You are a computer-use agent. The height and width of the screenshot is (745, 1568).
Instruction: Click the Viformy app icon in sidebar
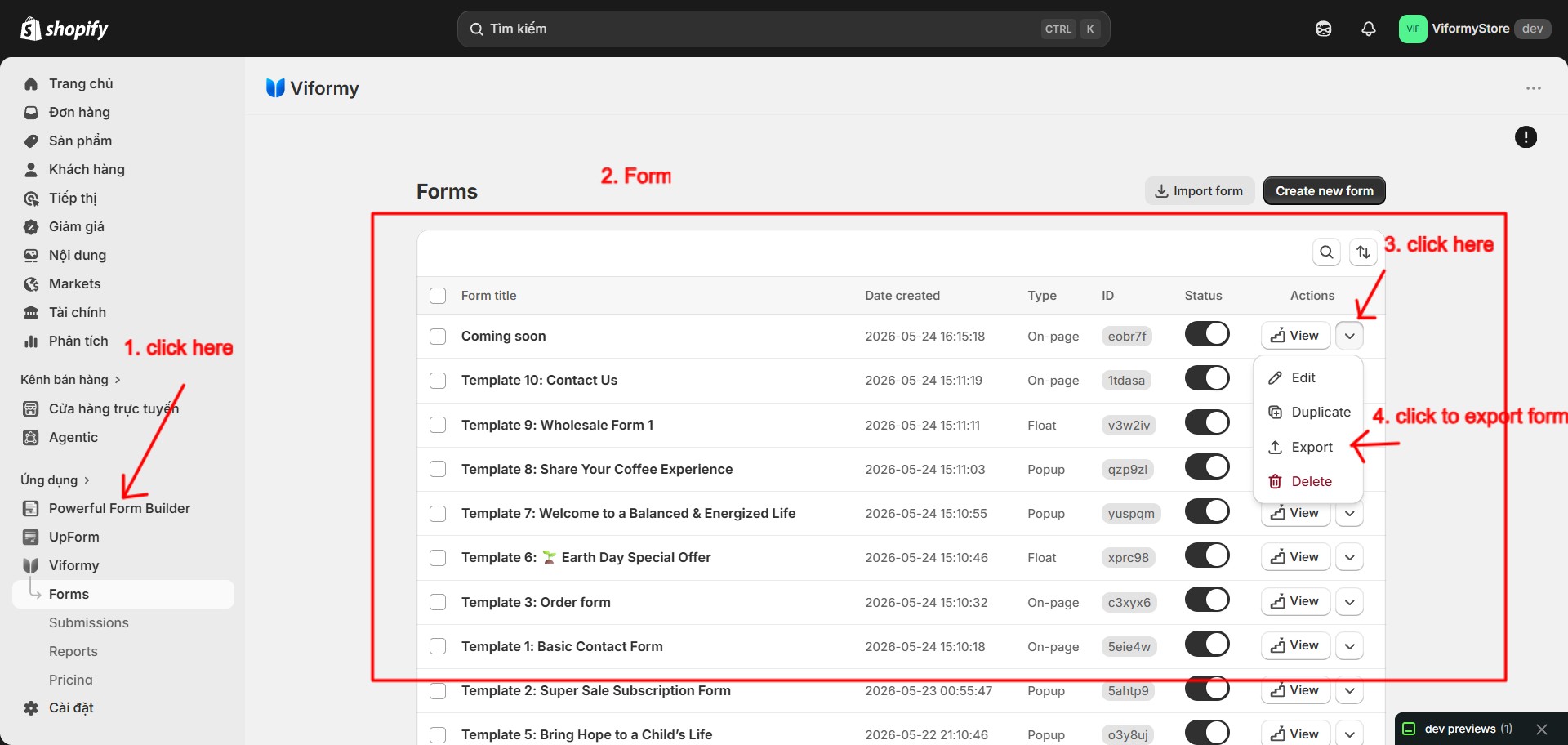[x=31, y=565]
